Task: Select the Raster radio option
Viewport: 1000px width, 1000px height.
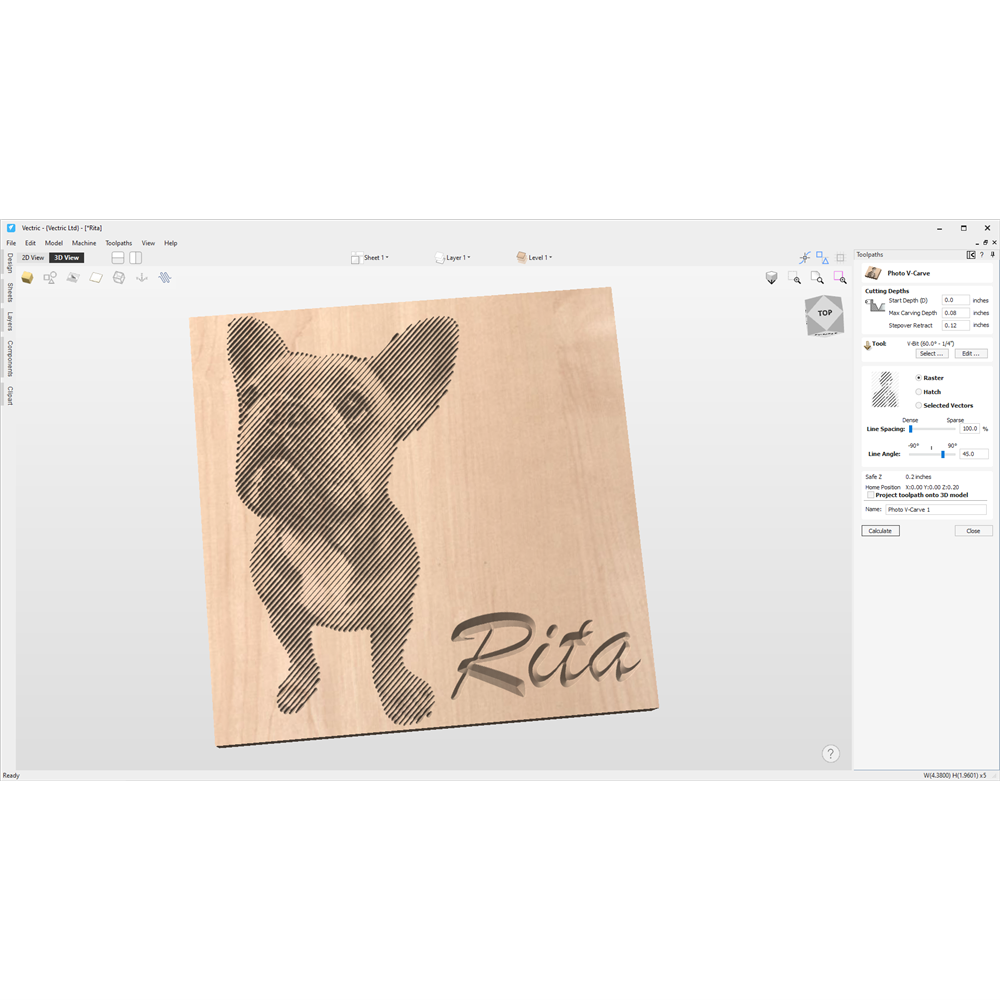Action: [918, 378]
